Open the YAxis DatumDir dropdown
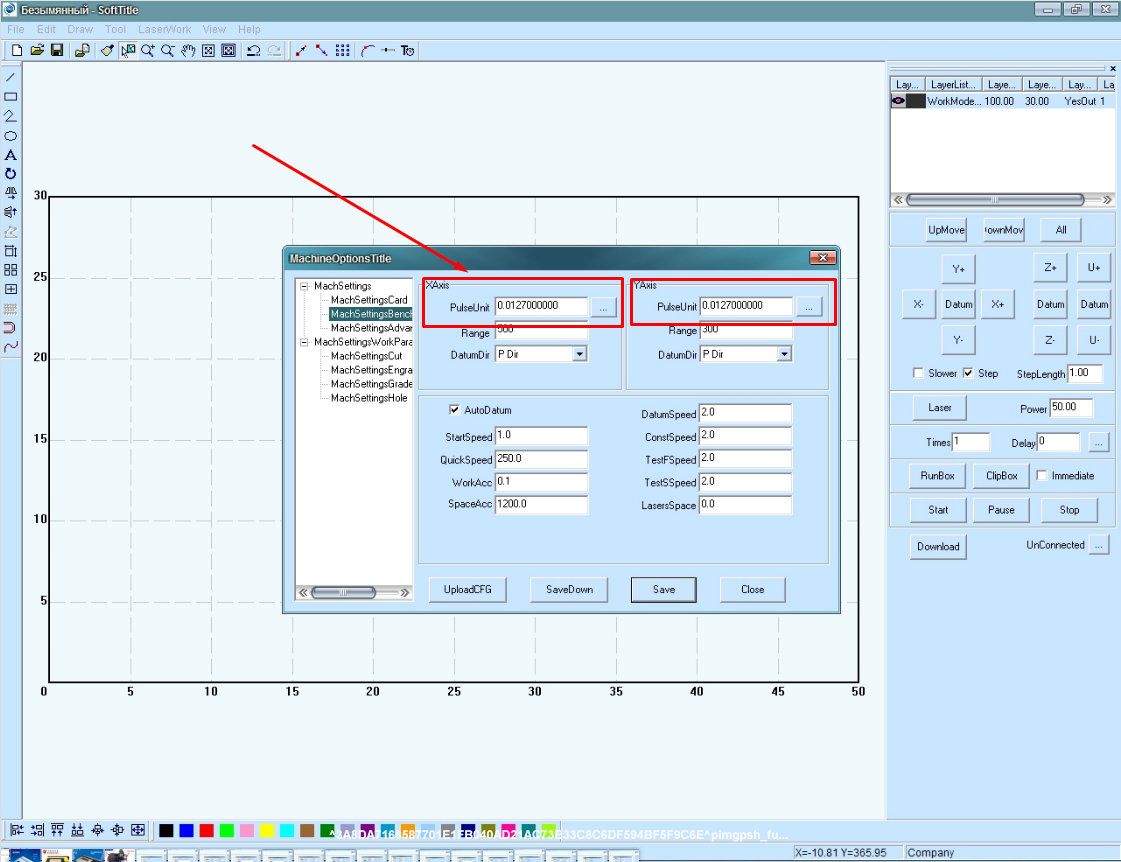This screenshot has width=1121, height=862. tap(784, 354)
